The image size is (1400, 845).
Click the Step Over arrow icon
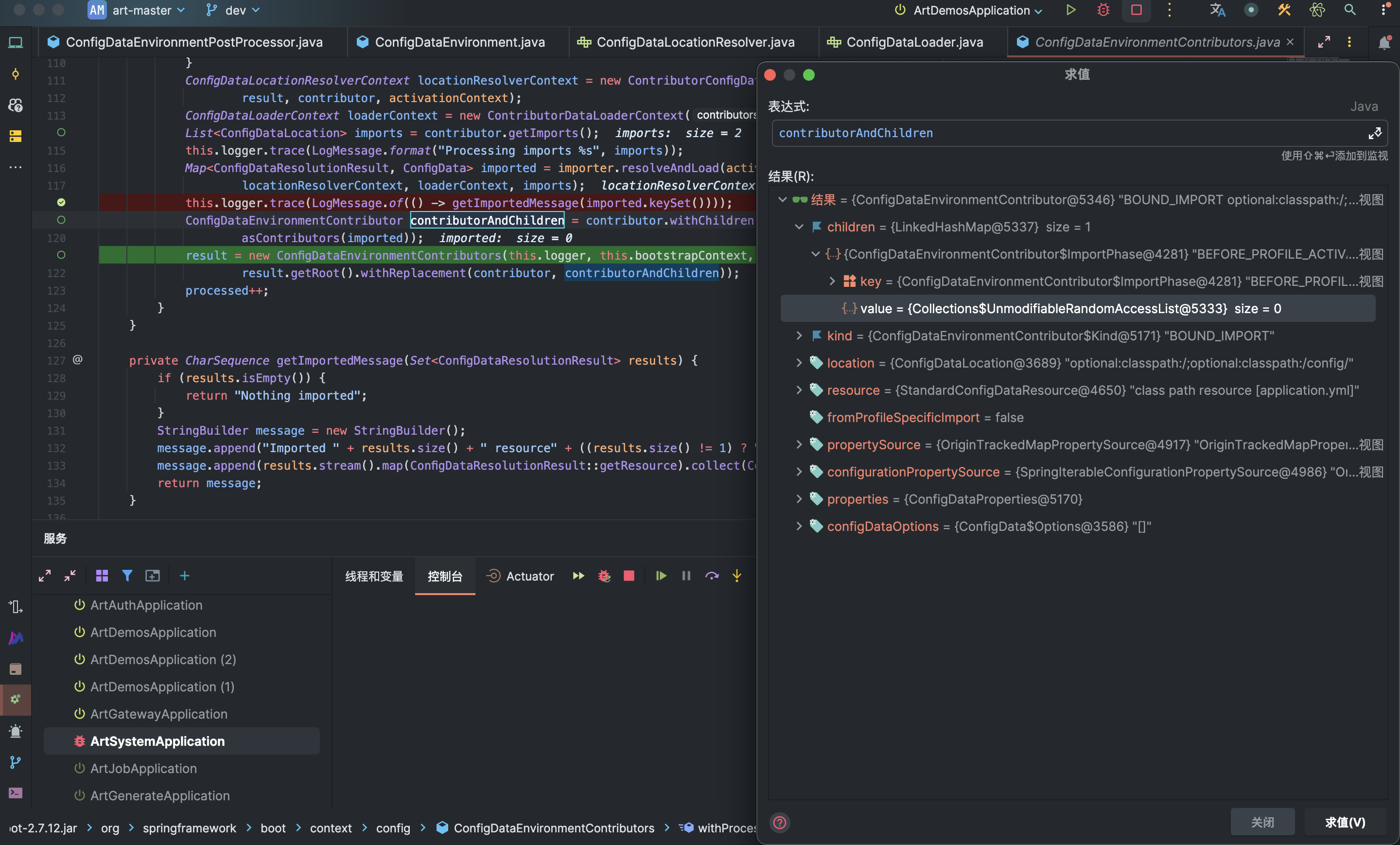pyautogui.click(x=711, y=576)
